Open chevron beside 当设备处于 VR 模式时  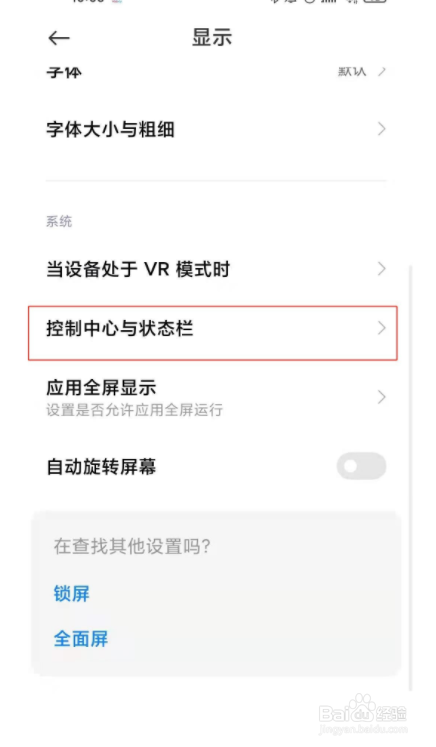381,269
